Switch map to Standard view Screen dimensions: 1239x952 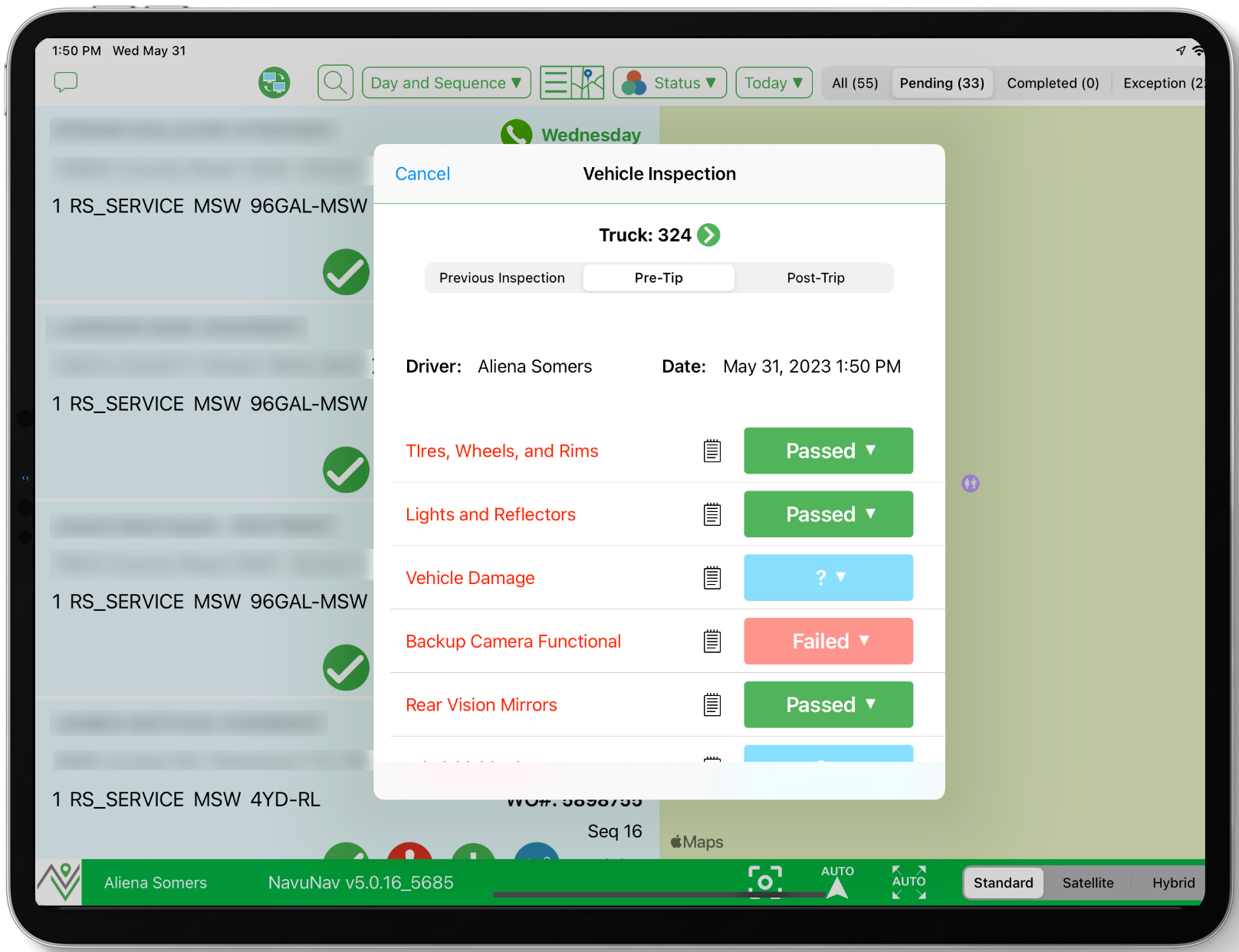(x=1003, y=882)
